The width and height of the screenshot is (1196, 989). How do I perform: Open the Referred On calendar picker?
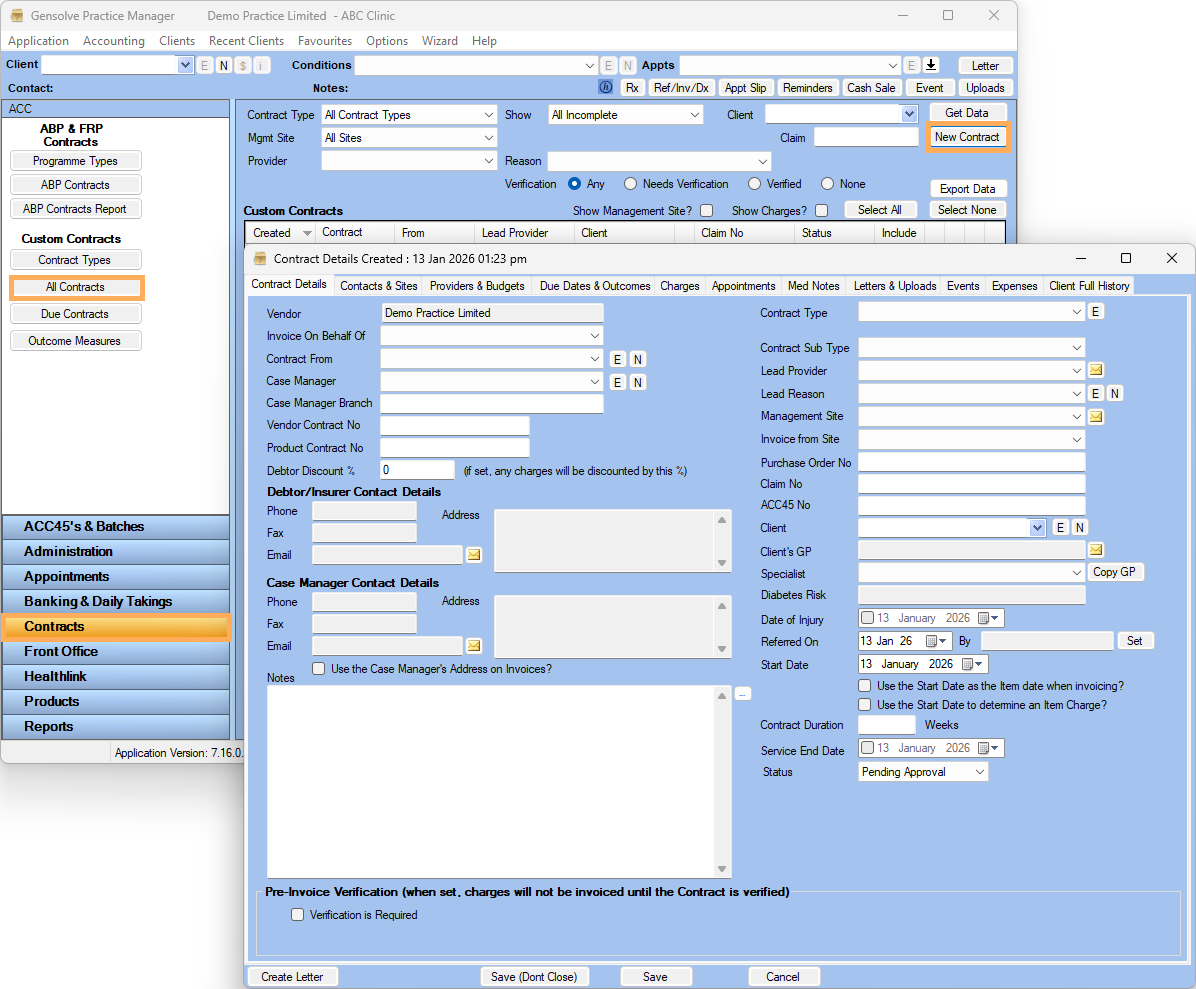click(937, 641)
